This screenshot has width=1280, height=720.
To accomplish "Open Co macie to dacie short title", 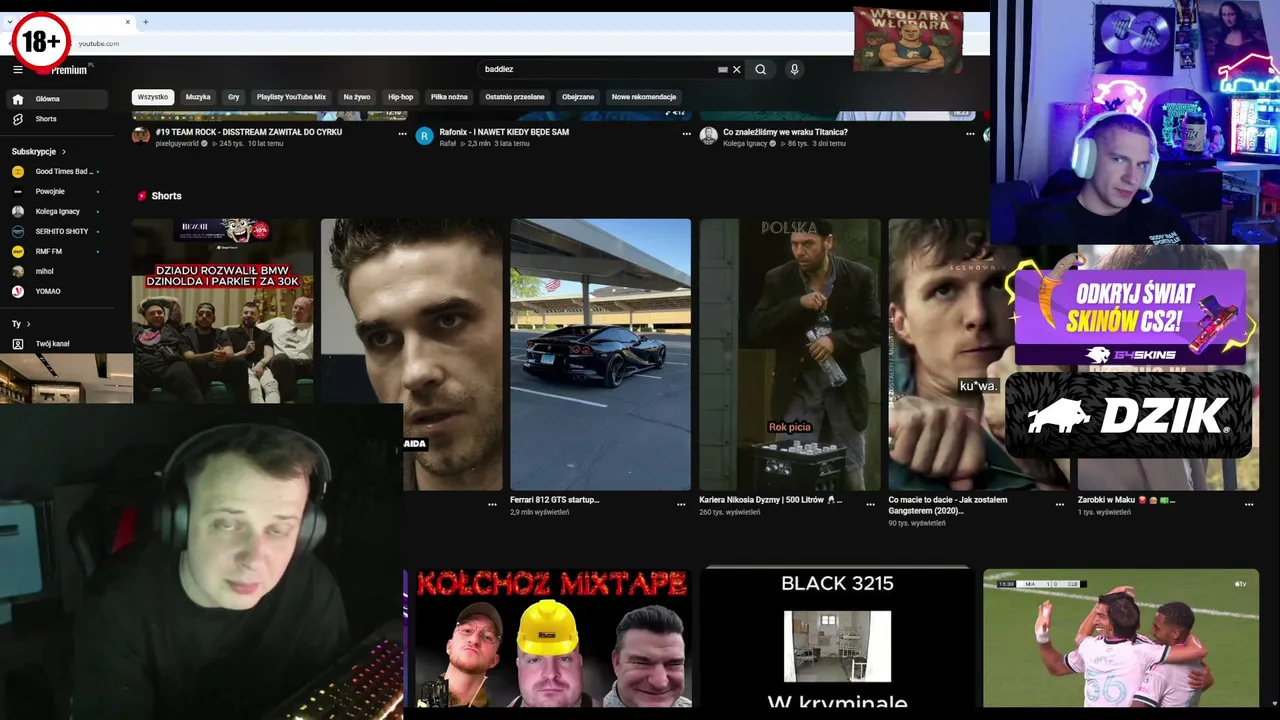I will click(948, 505).
